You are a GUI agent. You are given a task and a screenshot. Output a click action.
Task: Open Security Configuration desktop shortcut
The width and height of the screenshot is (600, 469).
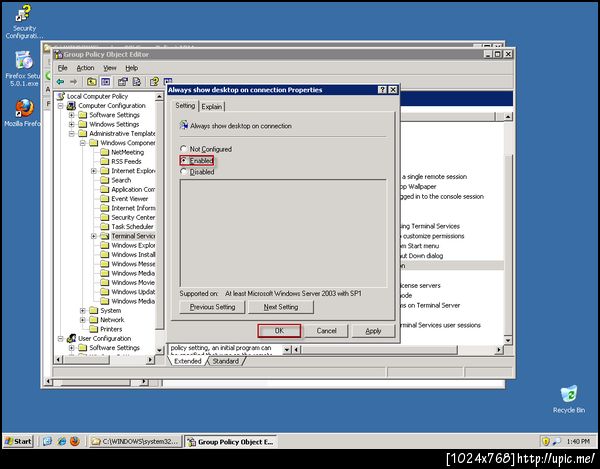pyautogui.click(x=24, y=22)
